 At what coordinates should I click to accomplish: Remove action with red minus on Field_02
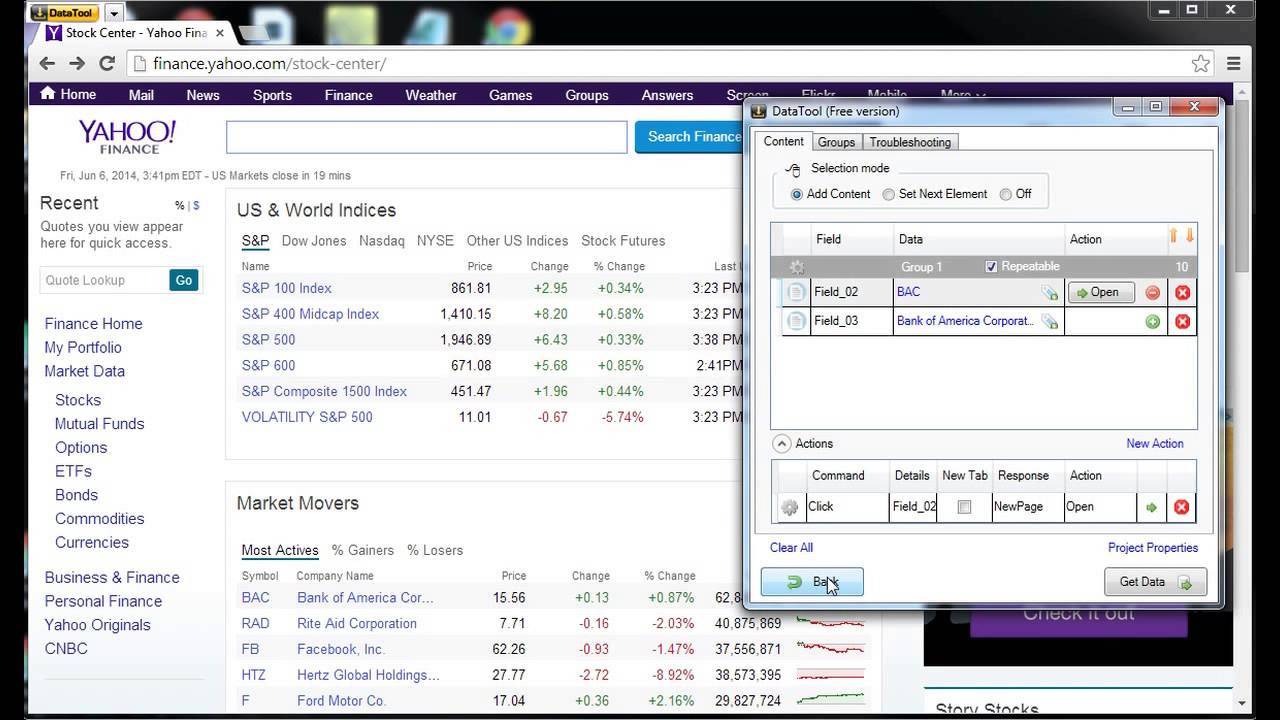click(x=1153, y=293)
